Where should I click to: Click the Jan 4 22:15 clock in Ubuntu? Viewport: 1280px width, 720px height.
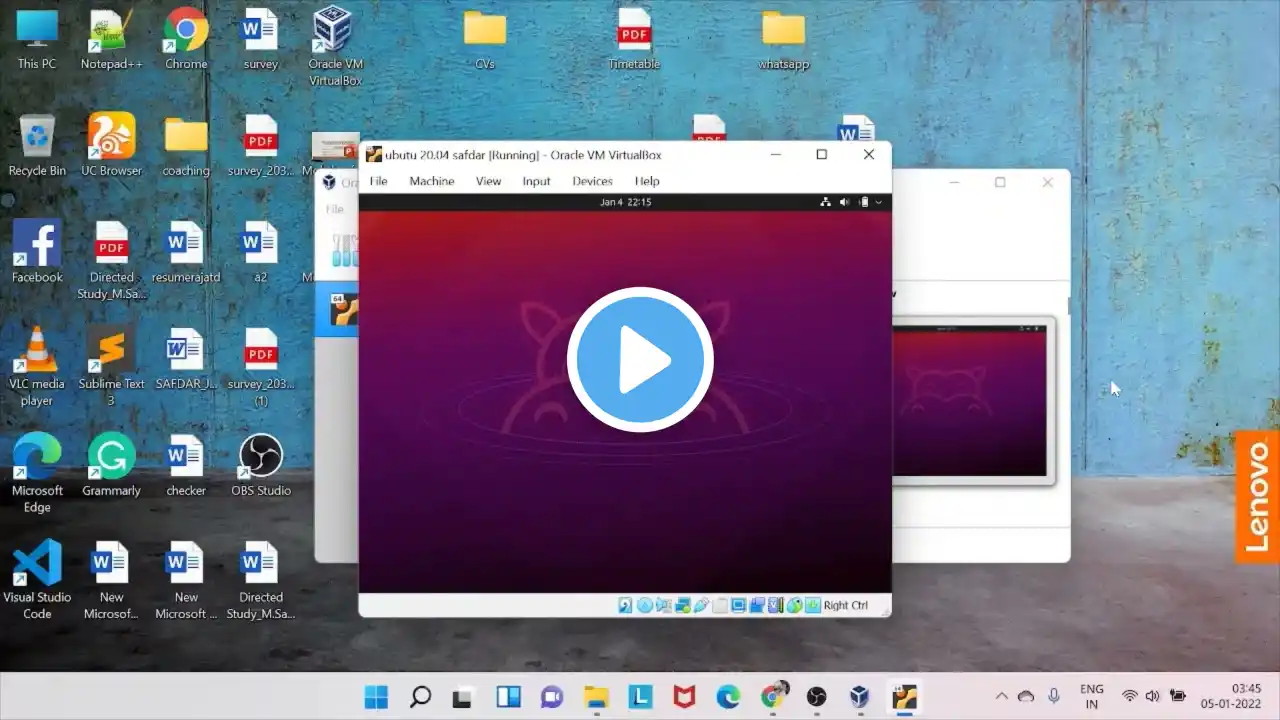click(625, 202)
